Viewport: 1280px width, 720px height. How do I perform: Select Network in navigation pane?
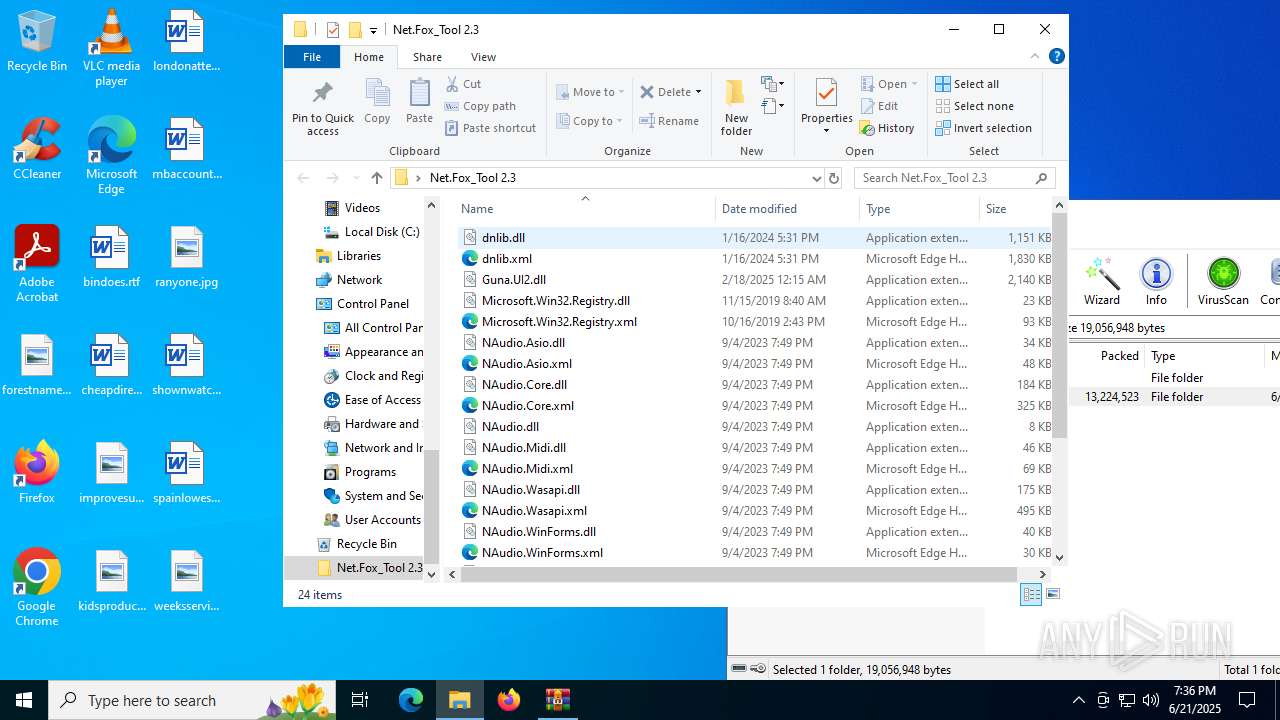[x=359, y=280]
